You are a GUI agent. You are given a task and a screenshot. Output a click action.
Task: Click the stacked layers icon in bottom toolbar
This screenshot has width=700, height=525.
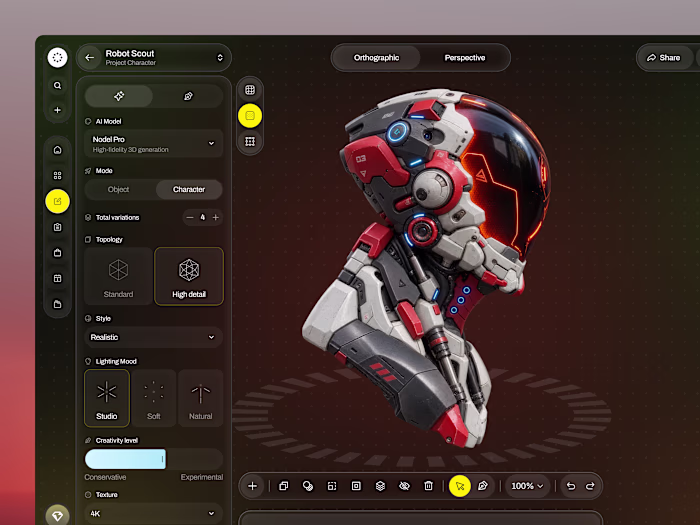point(380,486)
